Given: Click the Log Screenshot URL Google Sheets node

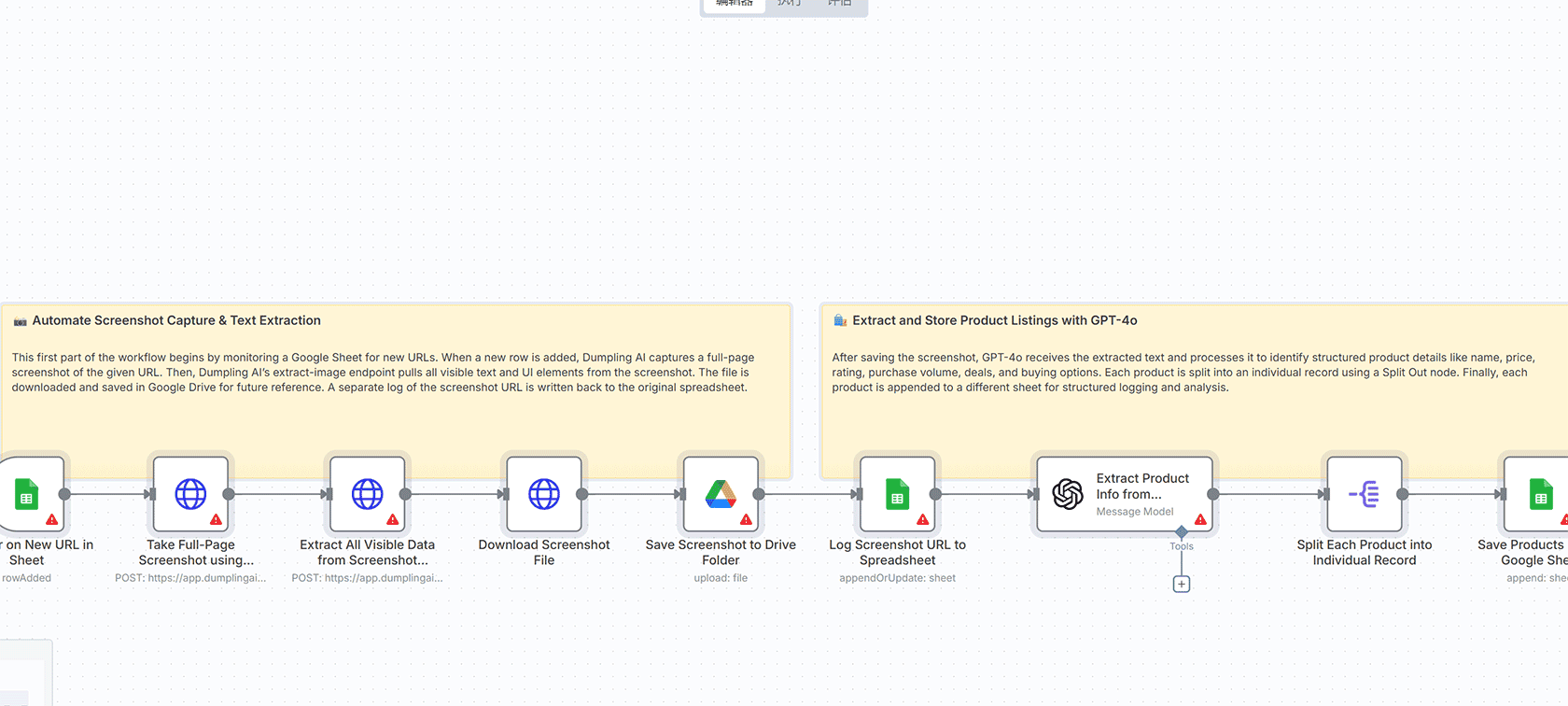Looking at the screenshot, I should click(x=896, y=493).
